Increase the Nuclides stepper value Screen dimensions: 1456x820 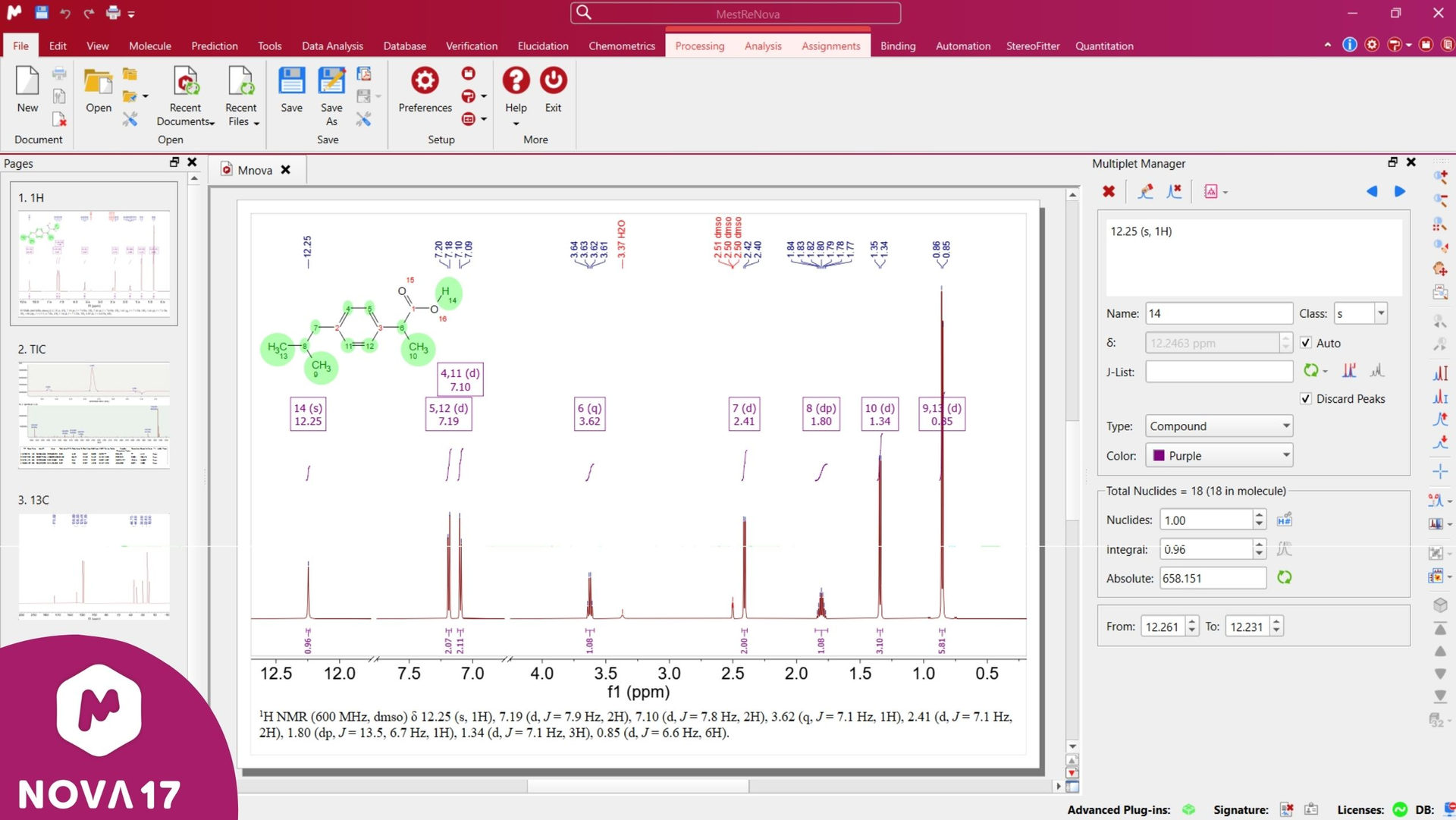tap(1260, 515)
